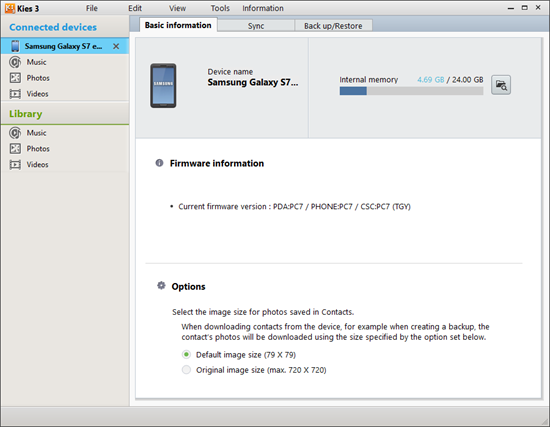Open the File menu
The image size is (550, 427).
92,8
